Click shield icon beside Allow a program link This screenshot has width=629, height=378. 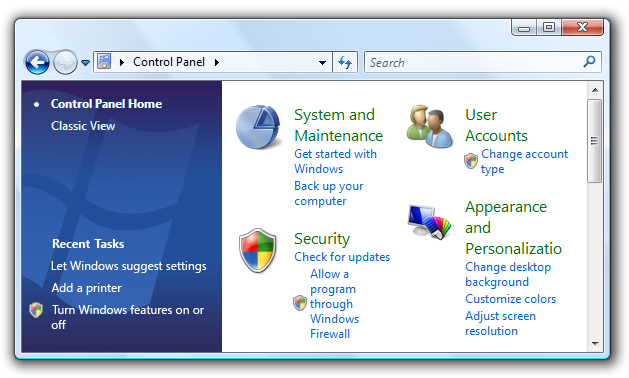pyautogui.click(x=300, y=303)
